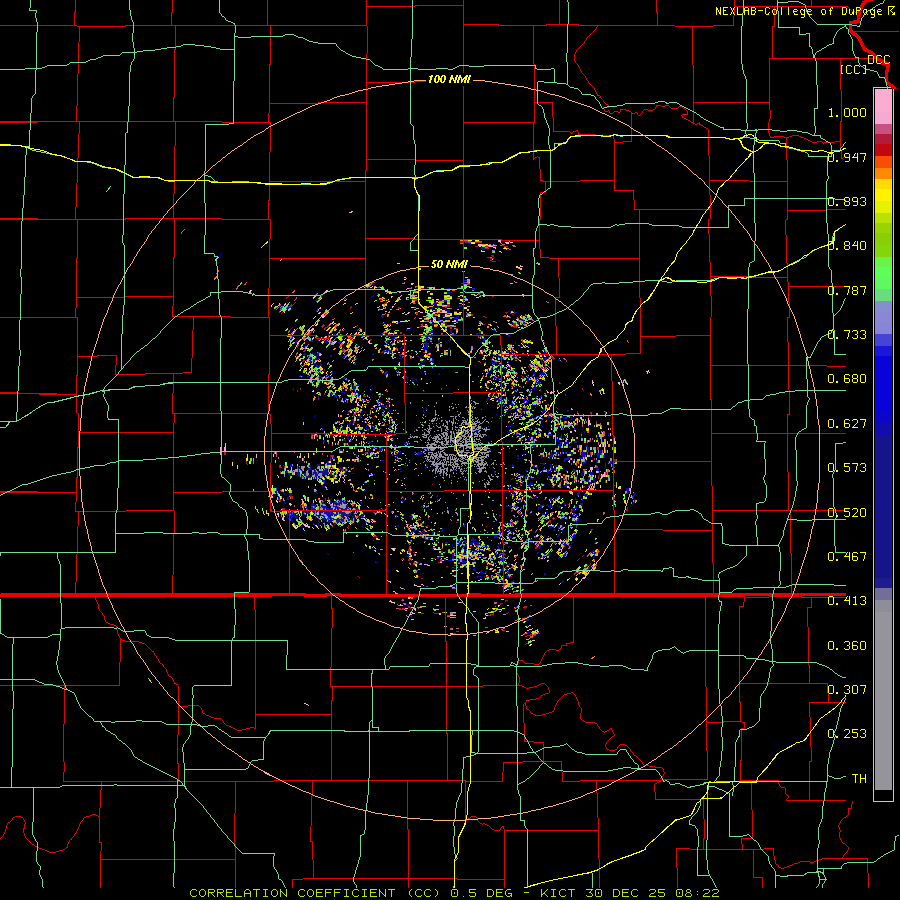The image size is (900, 900).
Task: Click the 100 NMI range ring label
Action: pyautogui.click(x=449, y=79)
